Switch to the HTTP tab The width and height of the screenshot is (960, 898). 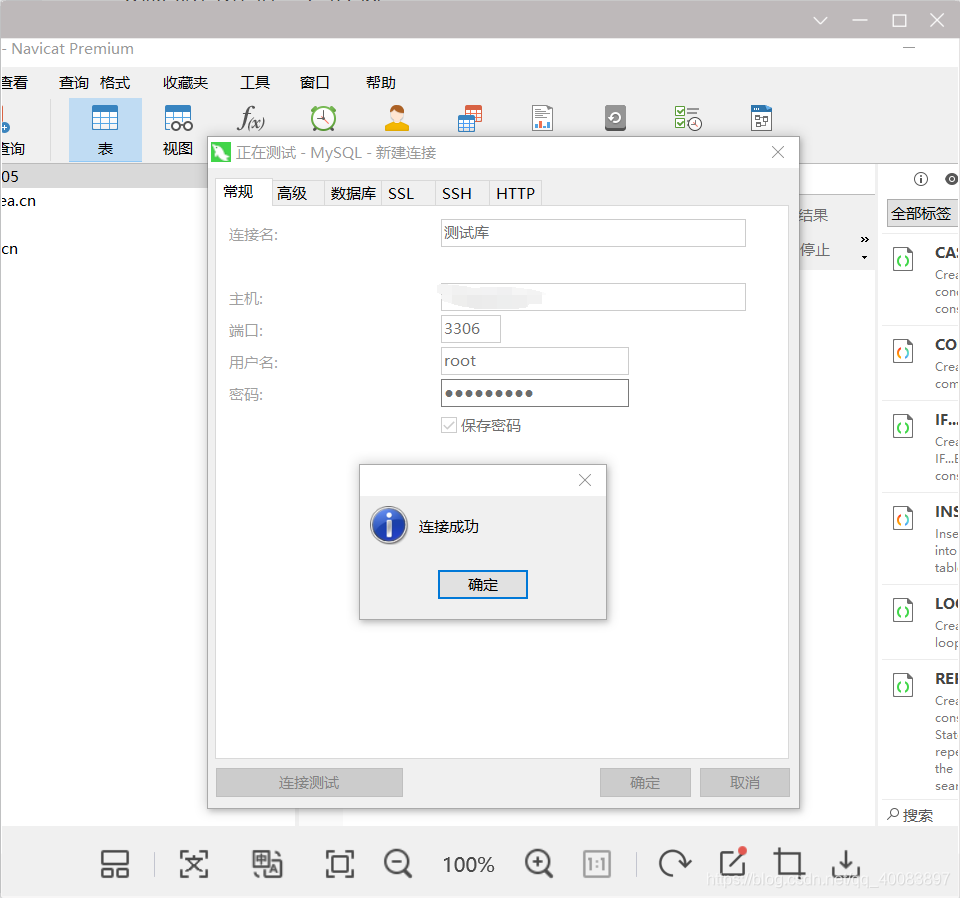[x=516, y=193]
